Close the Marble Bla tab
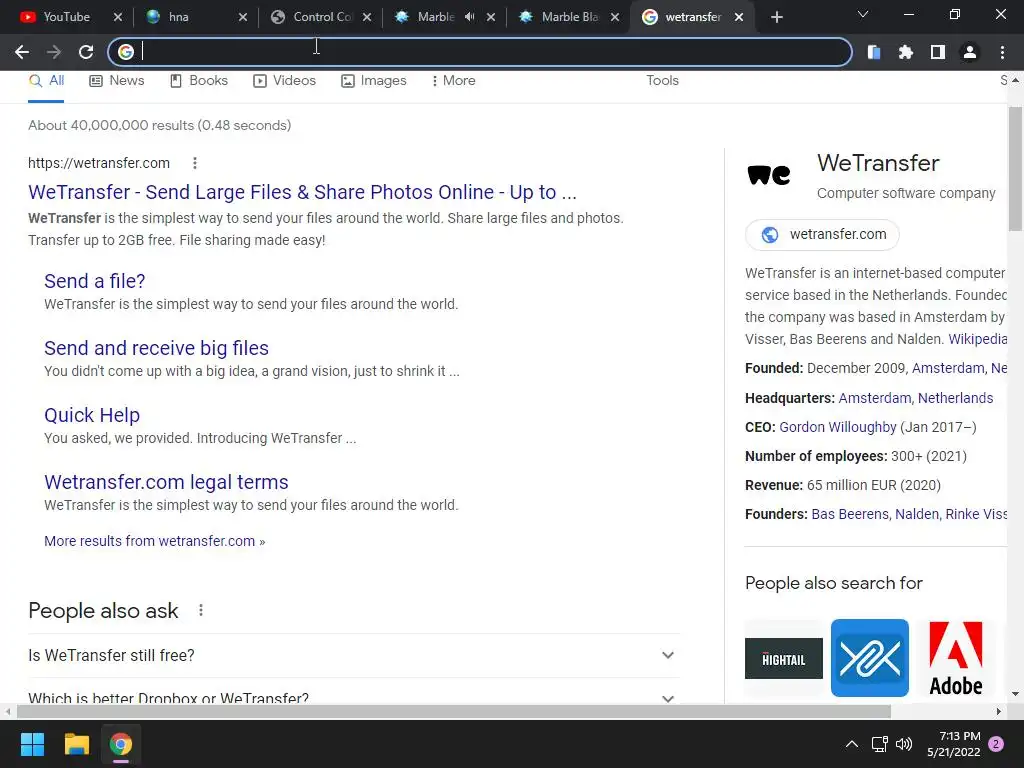 click(615, 17)
